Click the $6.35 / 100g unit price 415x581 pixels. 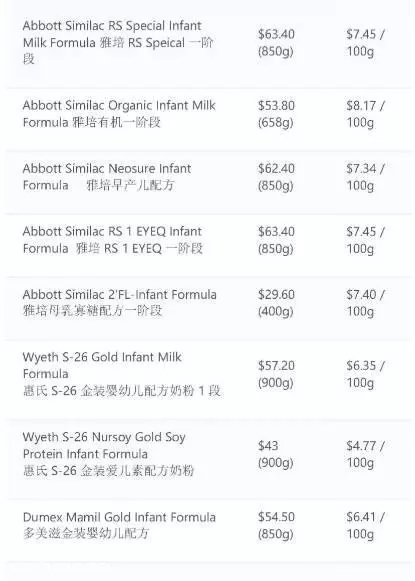click(x=365, y=374)
